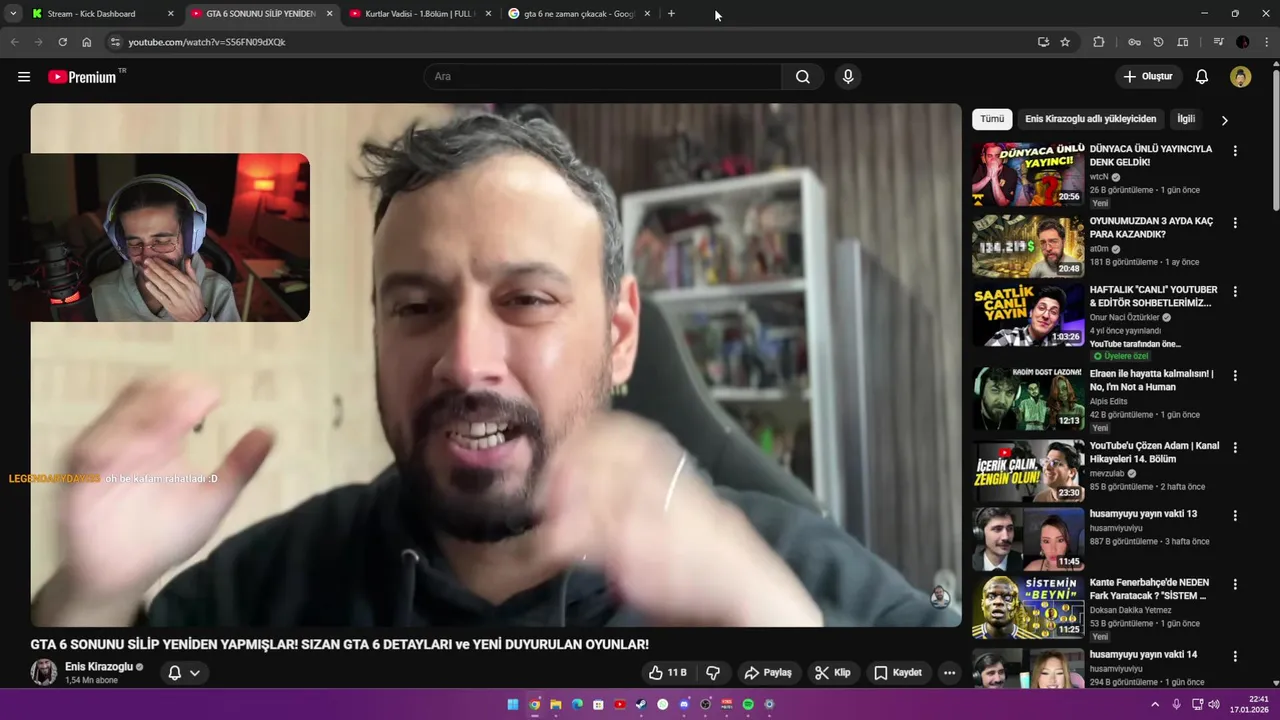
Task: Like the video with thumbs up
Action: [x=667, y=673]
